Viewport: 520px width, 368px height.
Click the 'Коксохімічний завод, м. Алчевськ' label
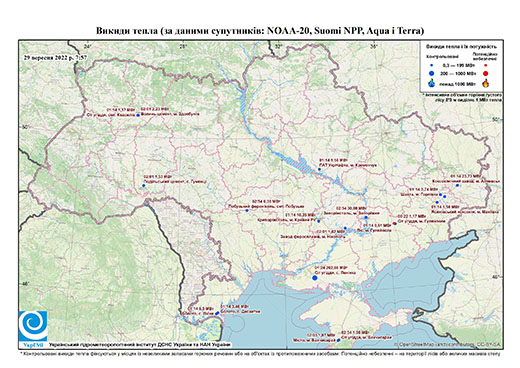pyautogui.click(x=465, y=181)
